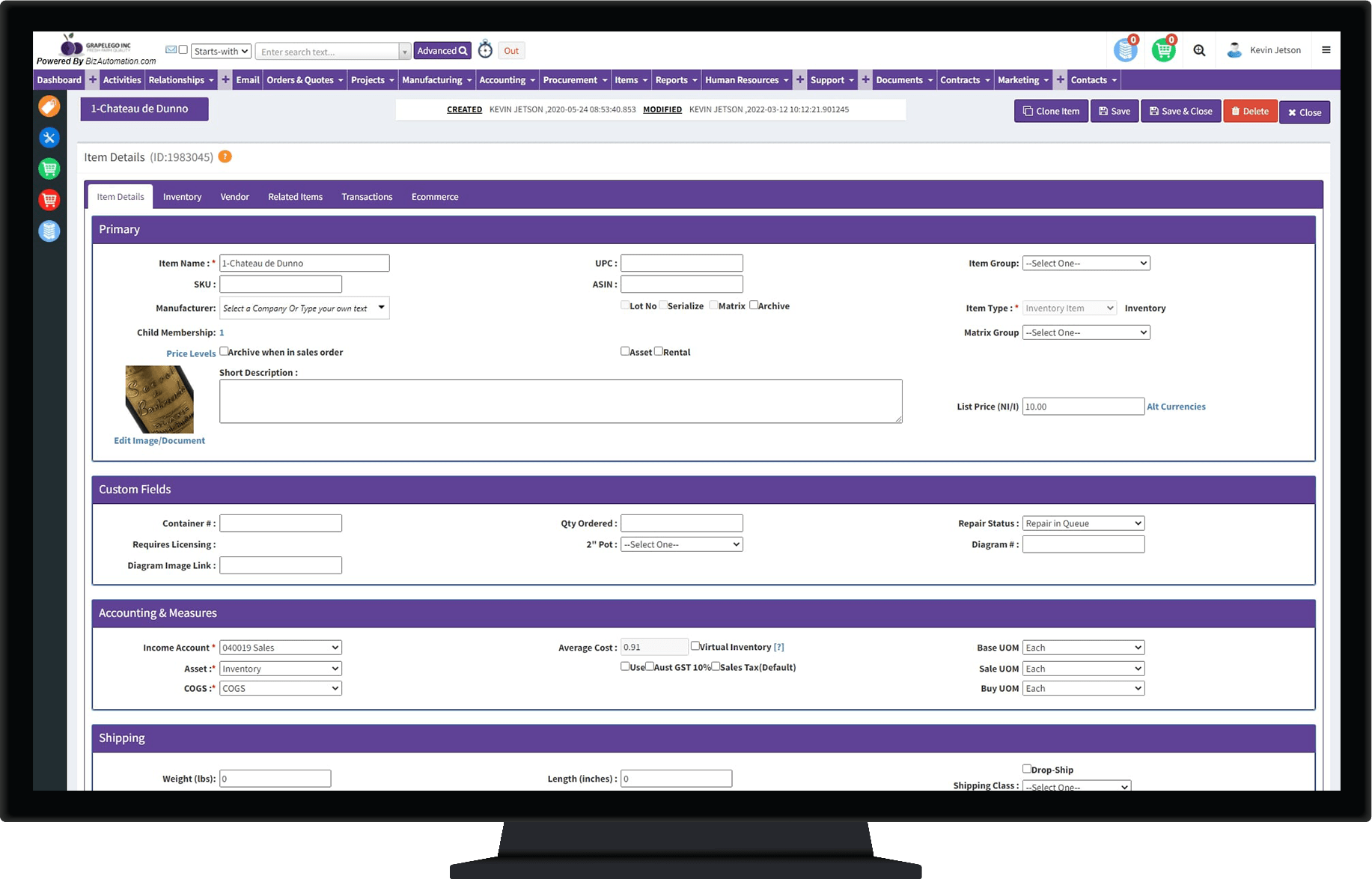Open the blue tools sidebar icon
Viewport: 1372px width, 879px height.
pyautogui.click(x=49, y=138)
